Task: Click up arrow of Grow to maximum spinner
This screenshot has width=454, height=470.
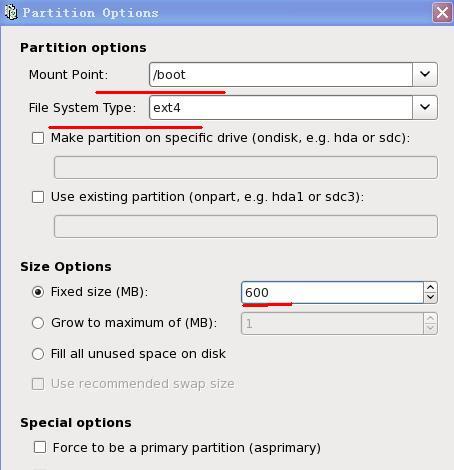Action: [x=430, y=318]
